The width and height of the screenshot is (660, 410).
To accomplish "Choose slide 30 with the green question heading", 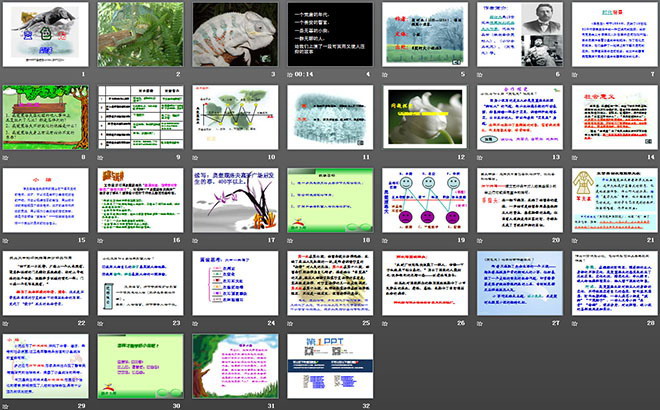I will coord(140,366).
